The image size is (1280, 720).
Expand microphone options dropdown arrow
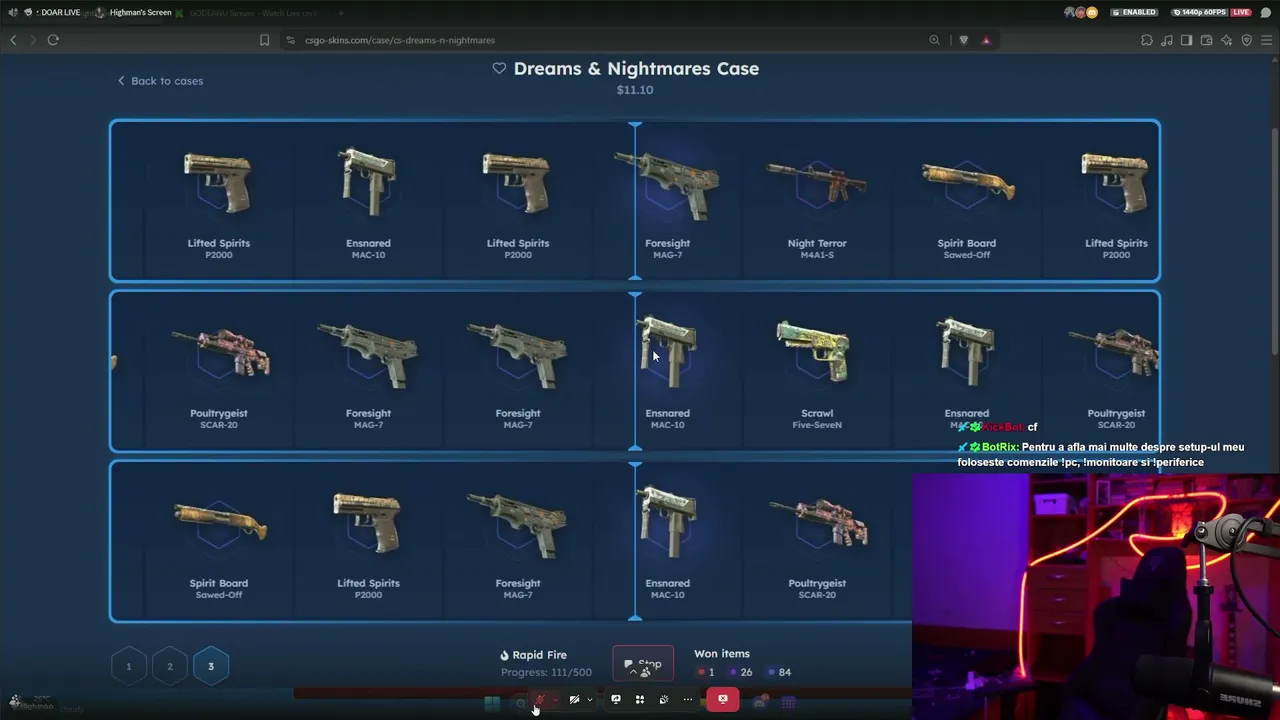pyautogui.click(x=555, y=700)
